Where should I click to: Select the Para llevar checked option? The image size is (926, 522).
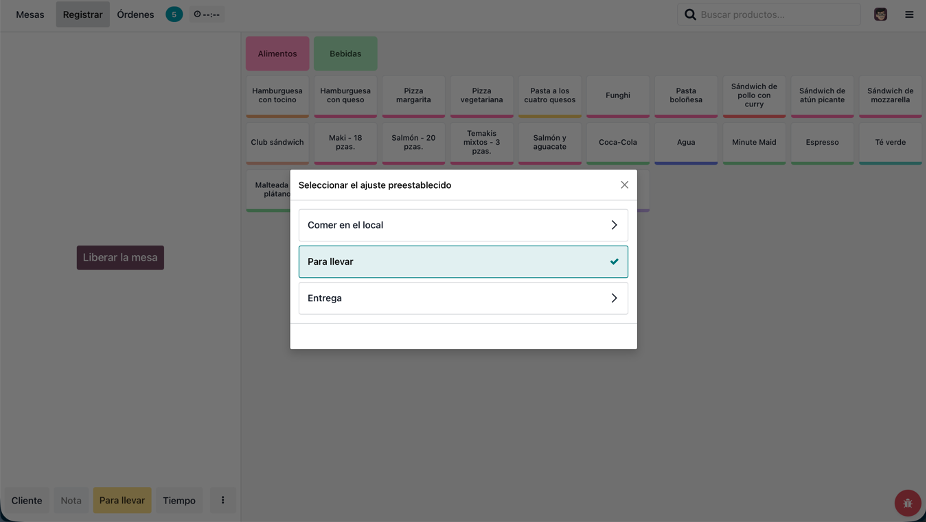pyautogui.click(x=463, y=262)
